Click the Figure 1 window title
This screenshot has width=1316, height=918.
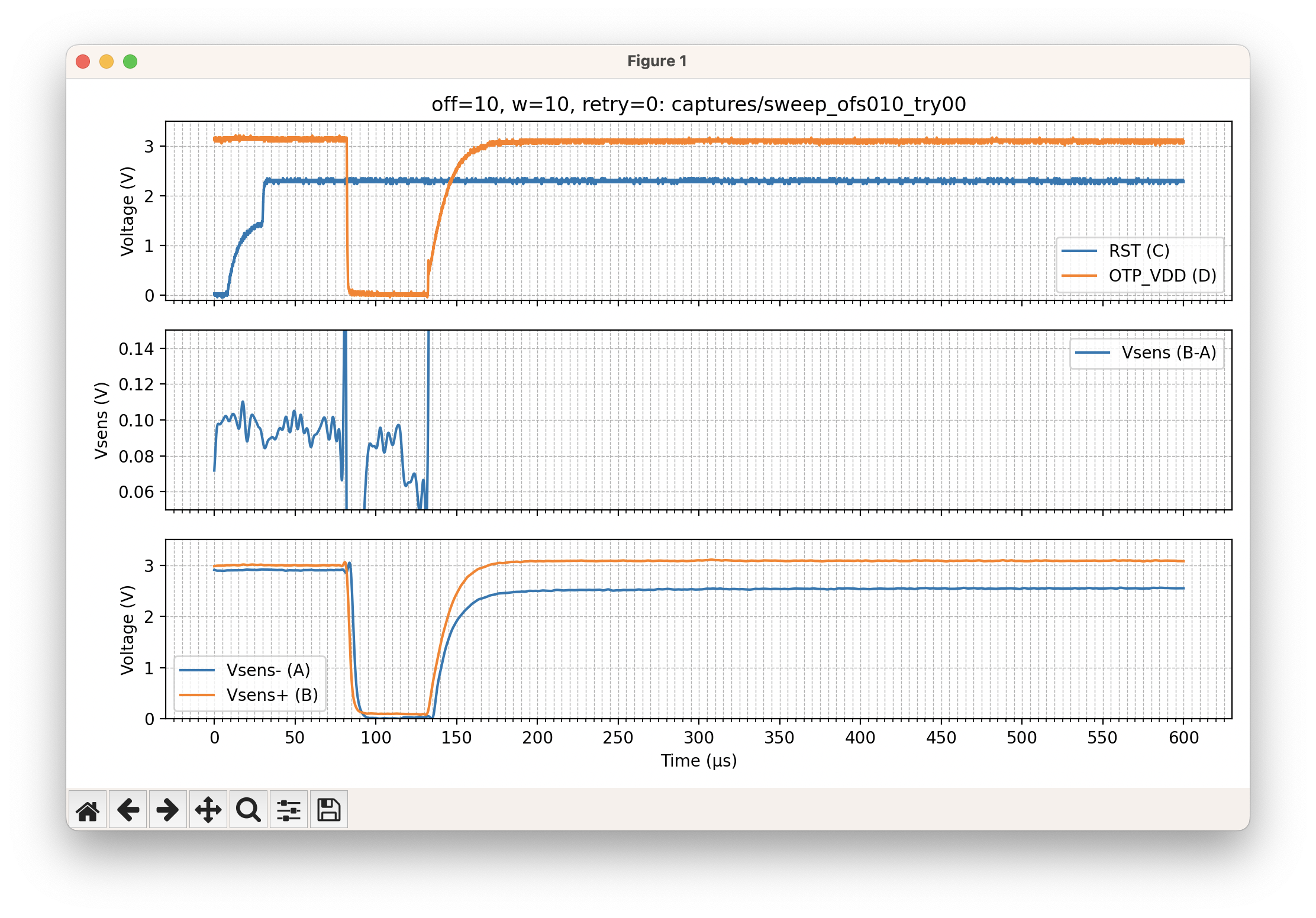657,60
